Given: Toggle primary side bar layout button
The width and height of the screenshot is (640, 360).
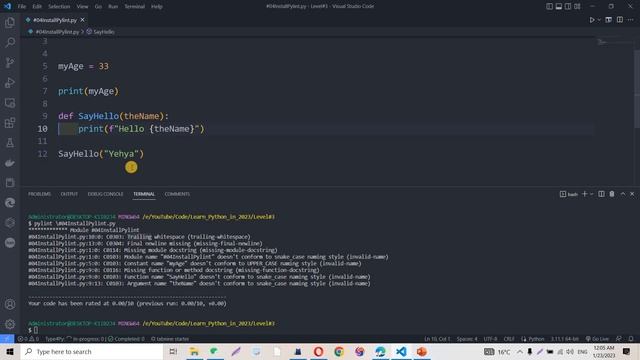Looking at the screenshot, I should coord(549,6).
